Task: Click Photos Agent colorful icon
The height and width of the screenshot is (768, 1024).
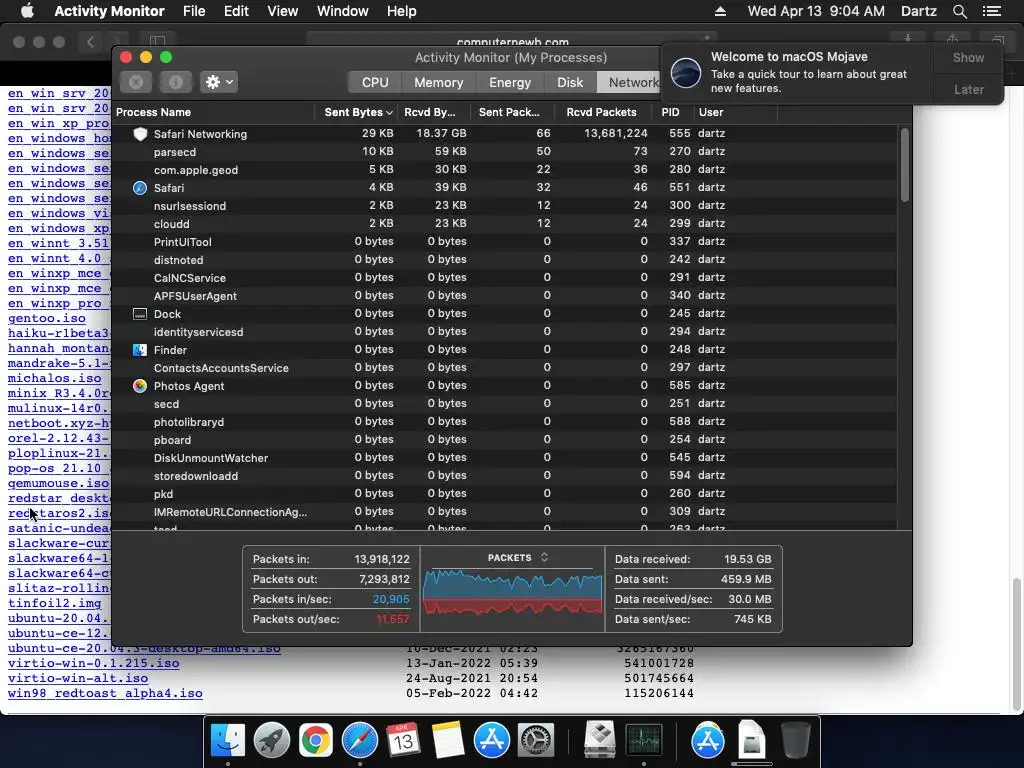Action: (140, 386)
